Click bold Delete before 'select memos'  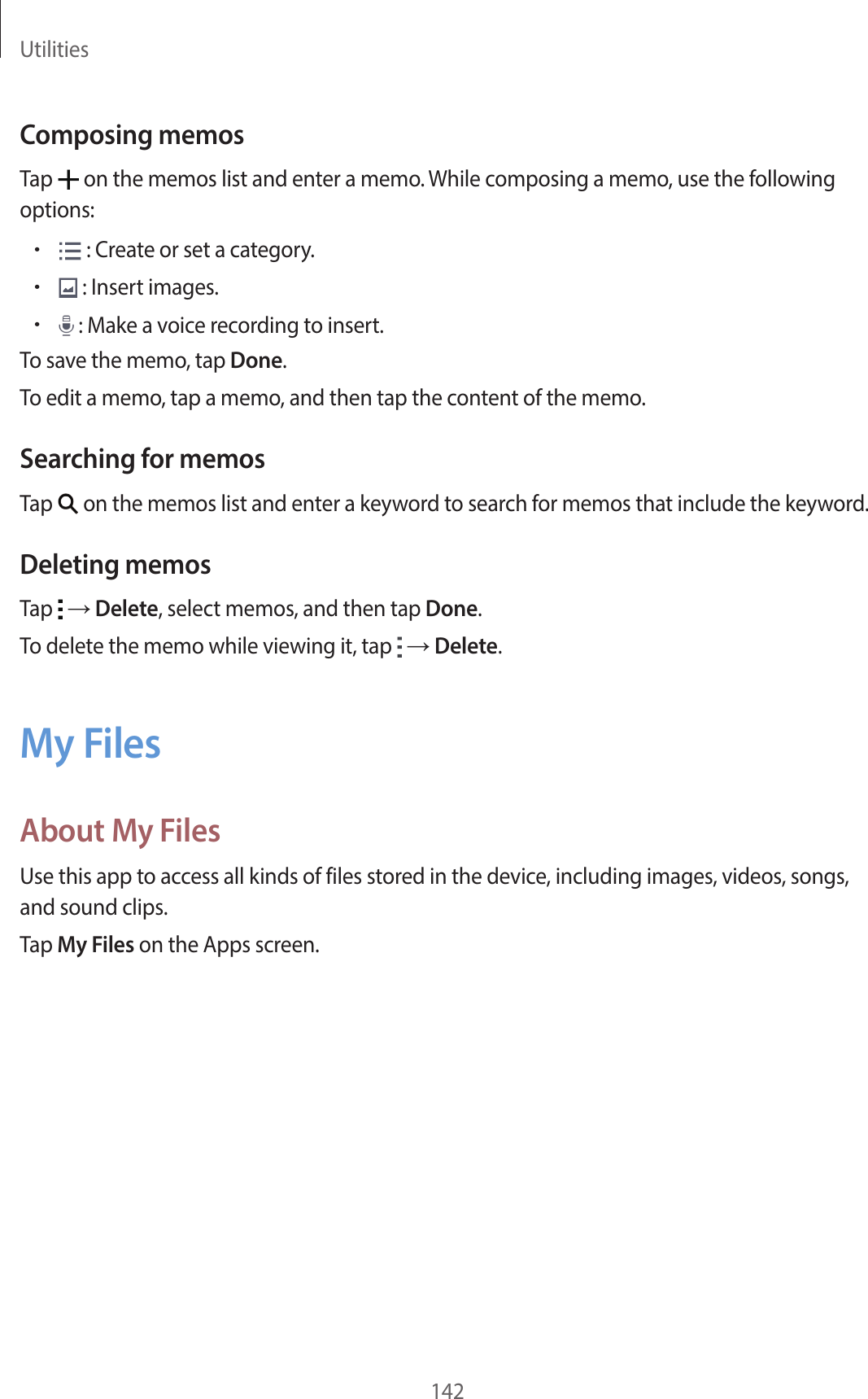(x=126, y=609)
